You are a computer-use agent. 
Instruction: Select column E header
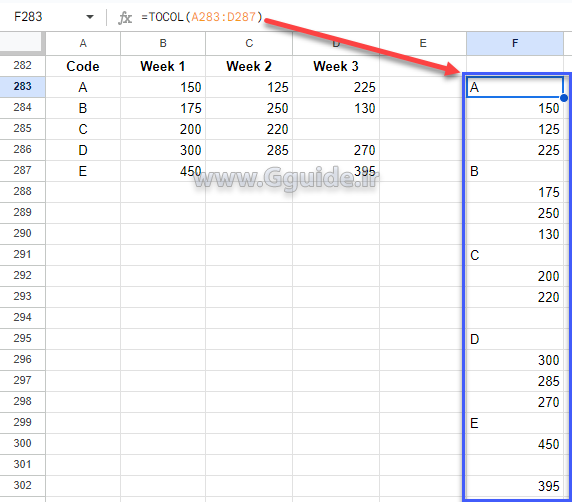(423, 43)
